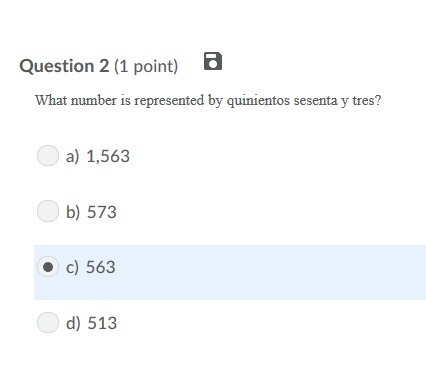The image size is (426, 372).
Task: Click the "a)" letter prefix
Action: click(x=72, y=156)
